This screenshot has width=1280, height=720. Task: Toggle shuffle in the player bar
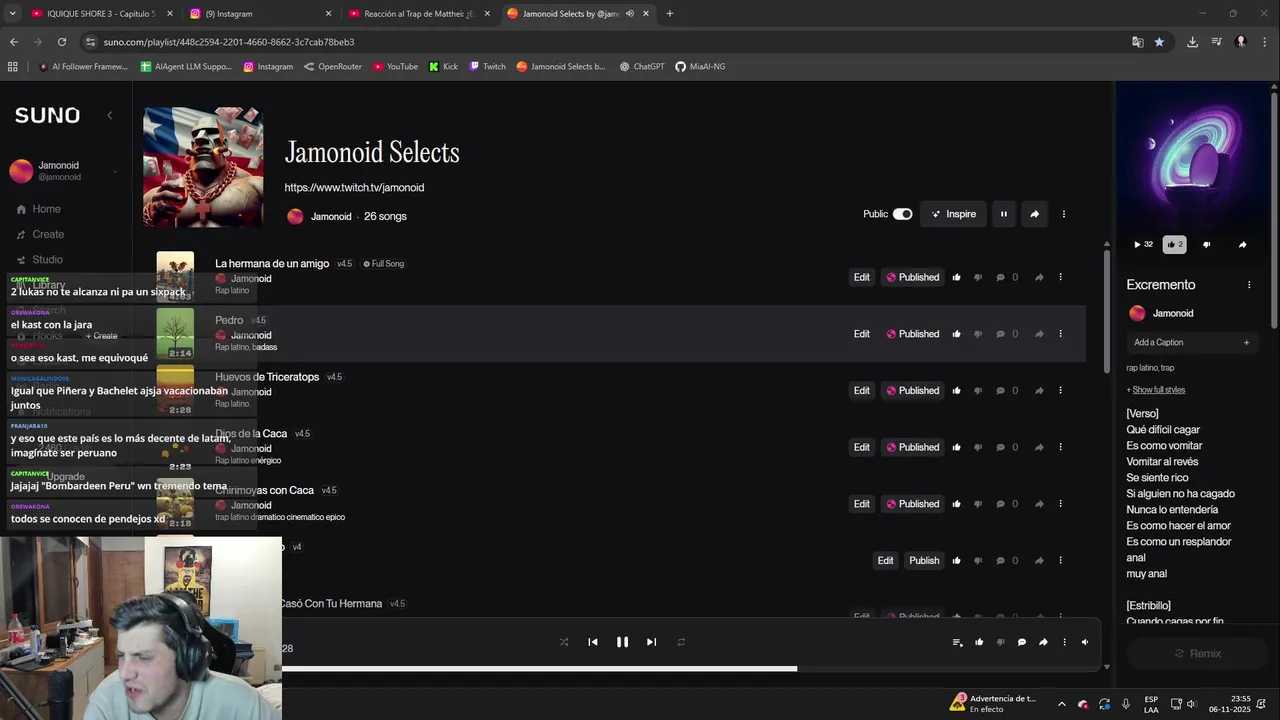[x=564, y=642]
